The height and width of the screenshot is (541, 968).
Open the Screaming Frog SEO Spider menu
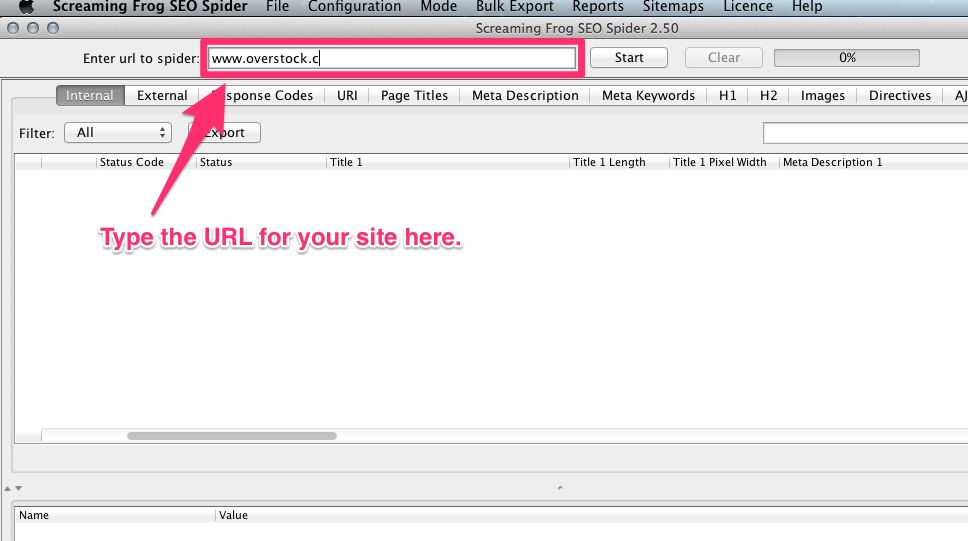(150, 6)
